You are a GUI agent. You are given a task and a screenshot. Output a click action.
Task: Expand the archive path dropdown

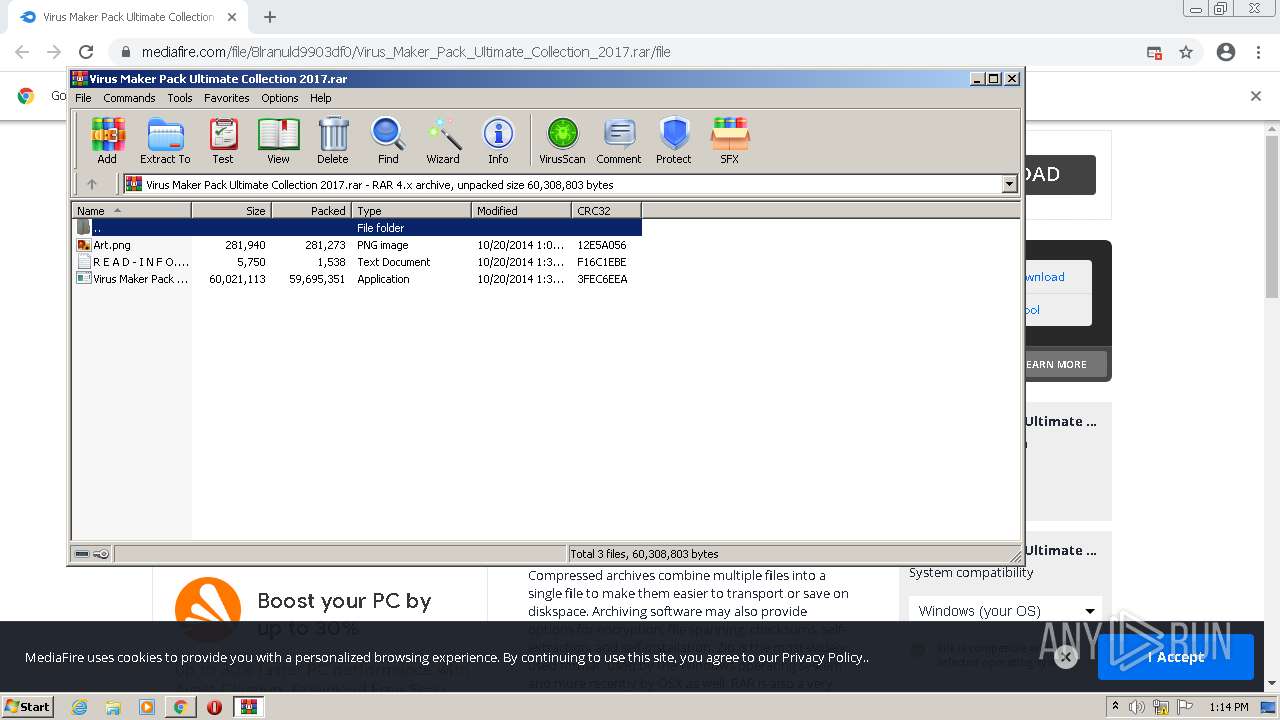(1009, 184)
